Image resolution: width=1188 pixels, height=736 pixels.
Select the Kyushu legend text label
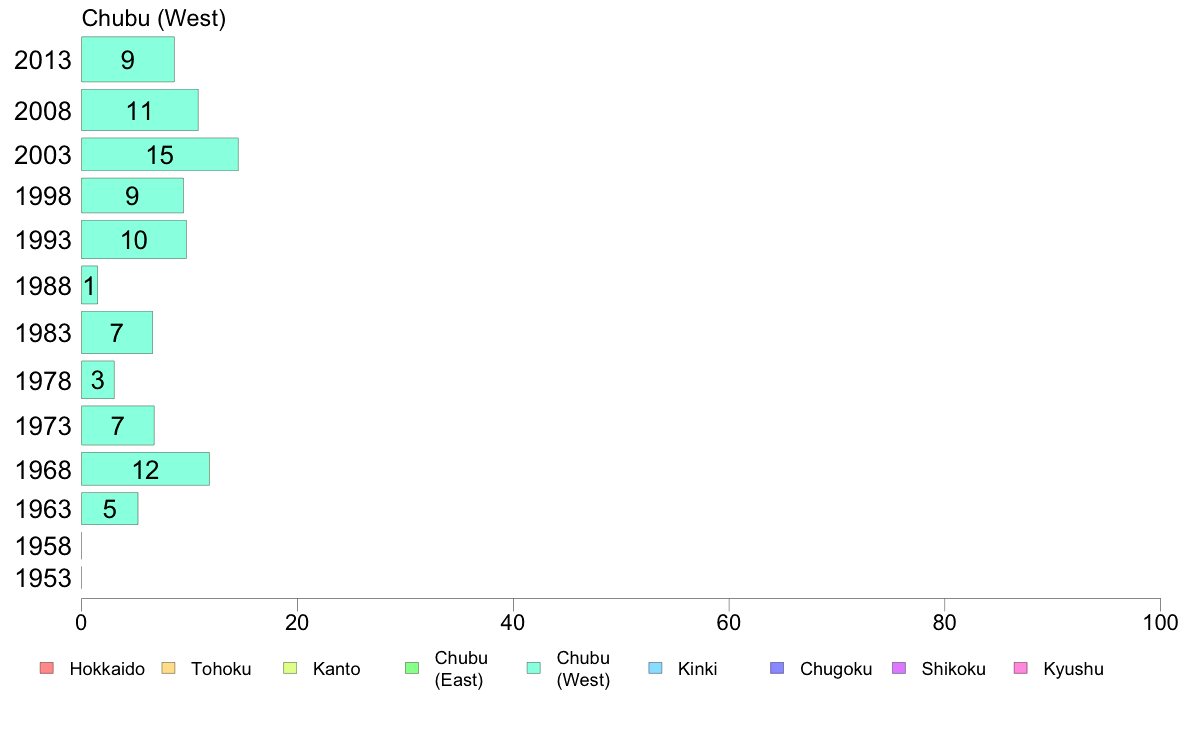tap(1073, 669)
